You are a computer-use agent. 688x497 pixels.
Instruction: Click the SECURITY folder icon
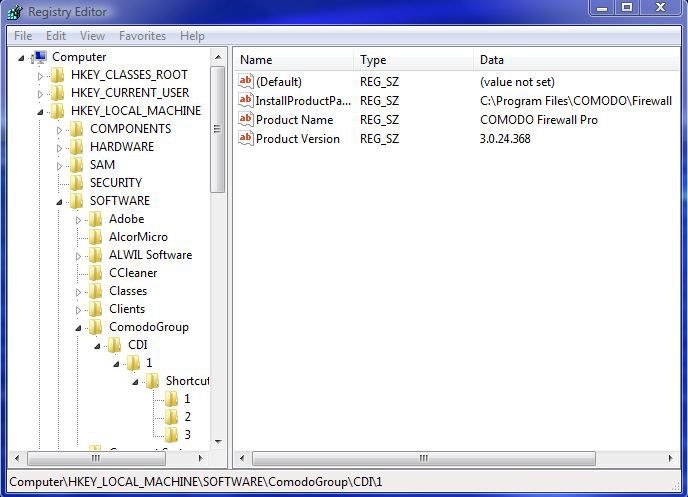[76, 183]
